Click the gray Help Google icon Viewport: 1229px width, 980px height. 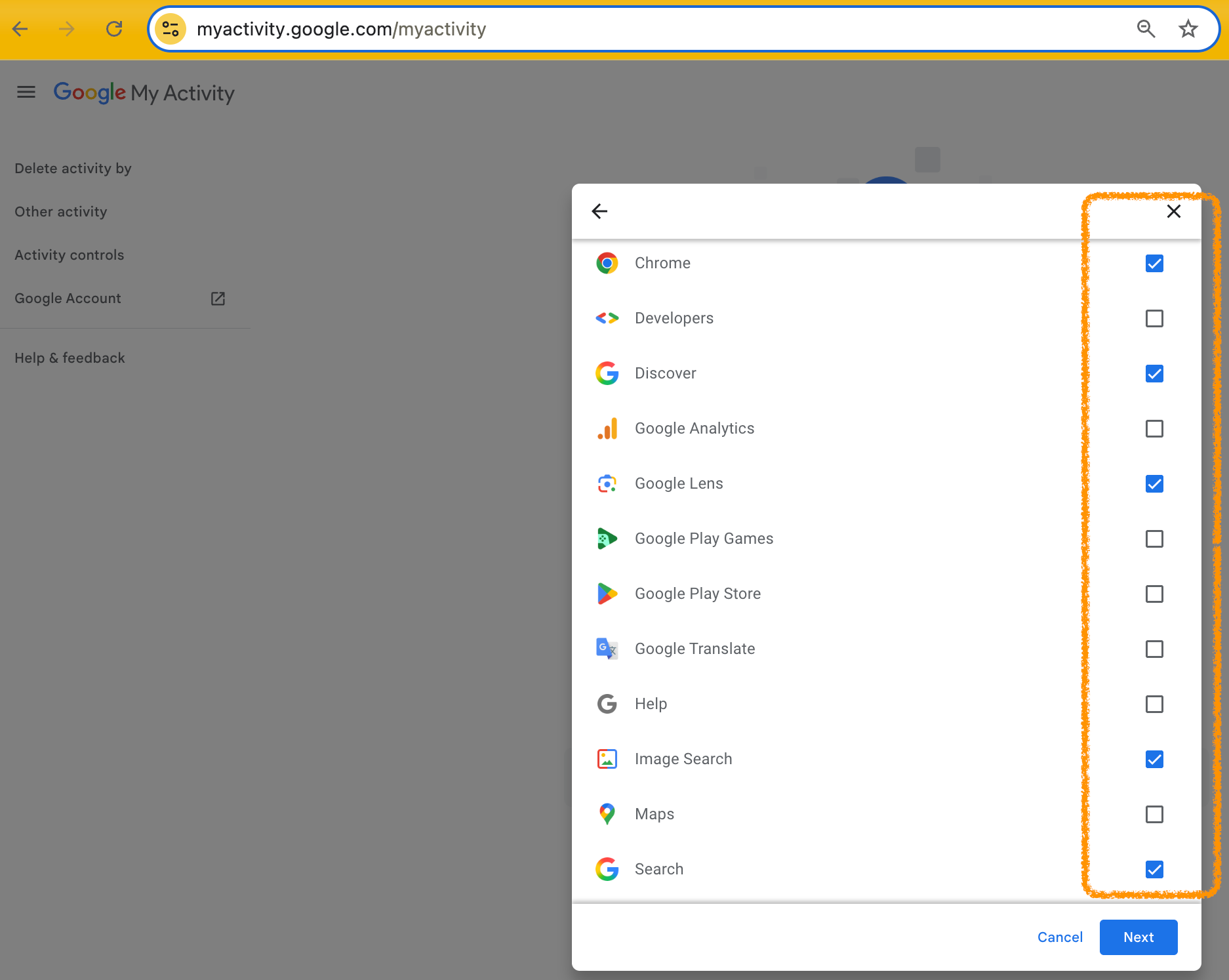coord(607,704)
